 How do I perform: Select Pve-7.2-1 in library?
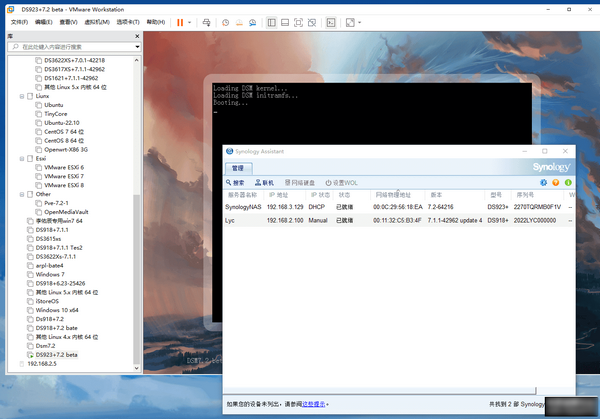point(56,203)
